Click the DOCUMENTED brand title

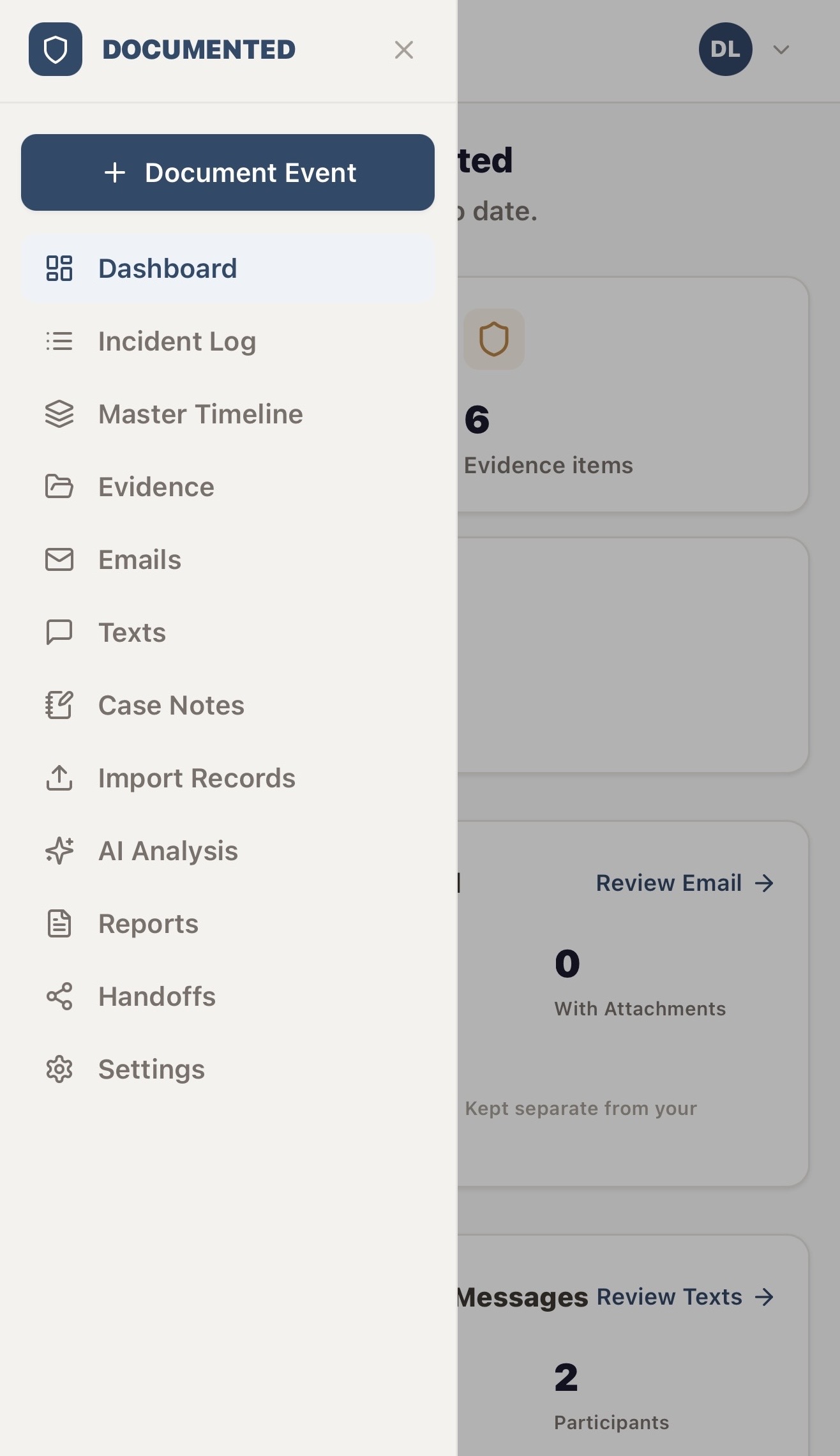point(199,50)
